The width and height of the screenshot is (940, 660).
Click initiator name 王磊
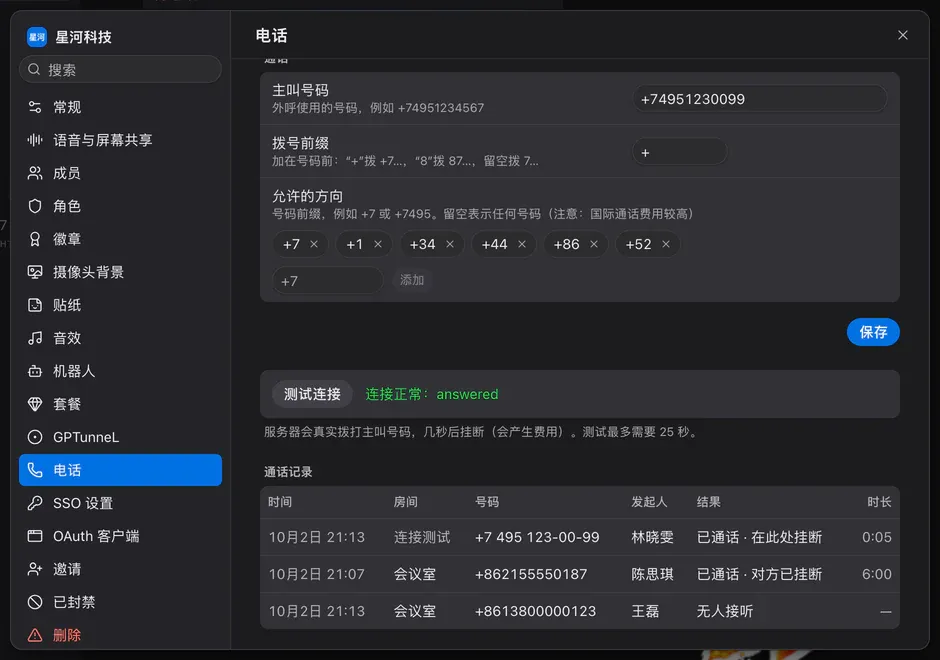point(645,611)
